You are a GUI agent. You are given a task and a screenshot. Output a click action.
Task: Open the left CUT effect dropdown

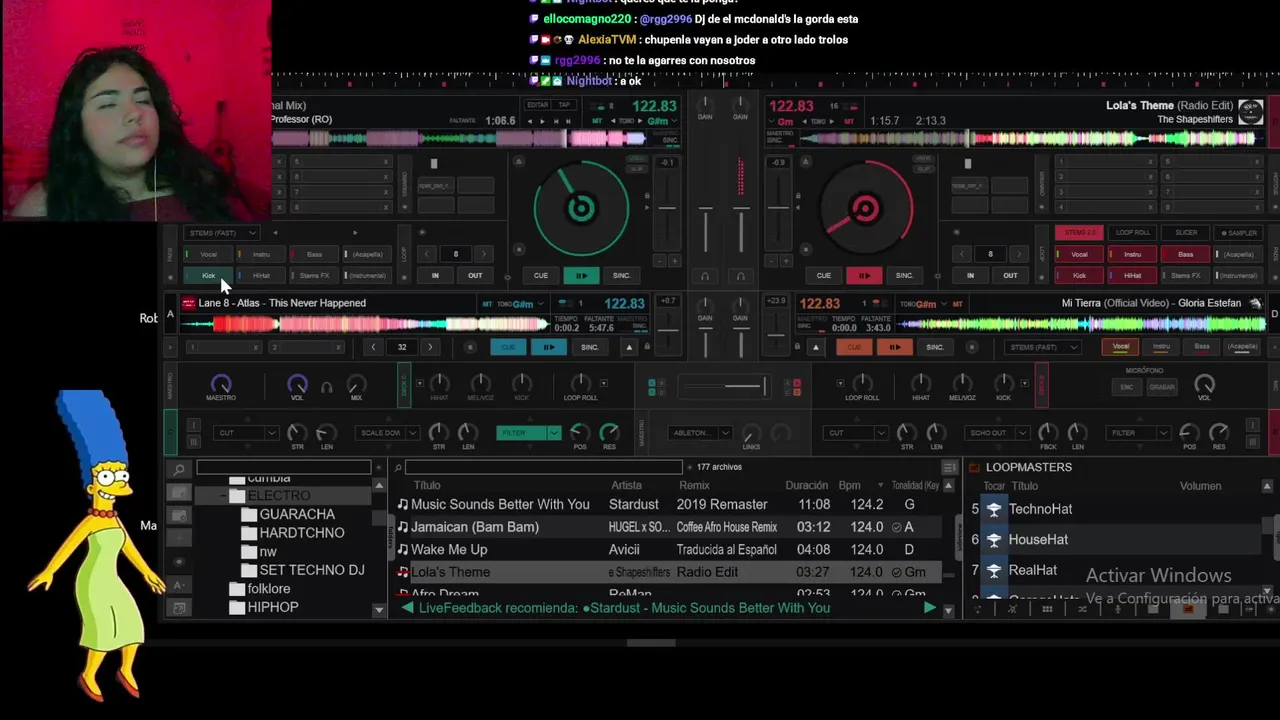[248, 433]
